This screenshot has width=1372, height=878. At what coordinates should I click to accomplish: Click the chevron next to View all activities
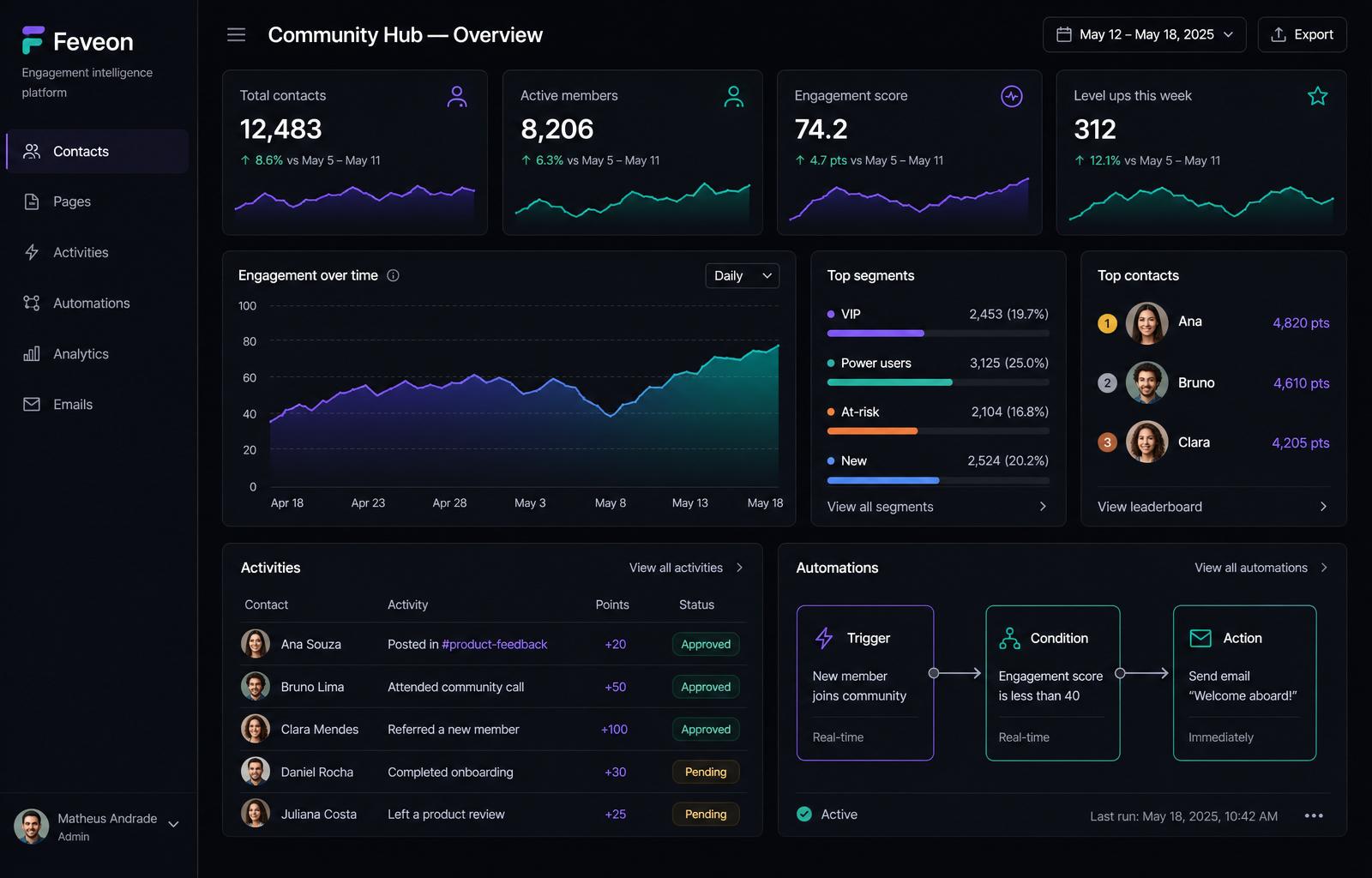pos(739,568)
